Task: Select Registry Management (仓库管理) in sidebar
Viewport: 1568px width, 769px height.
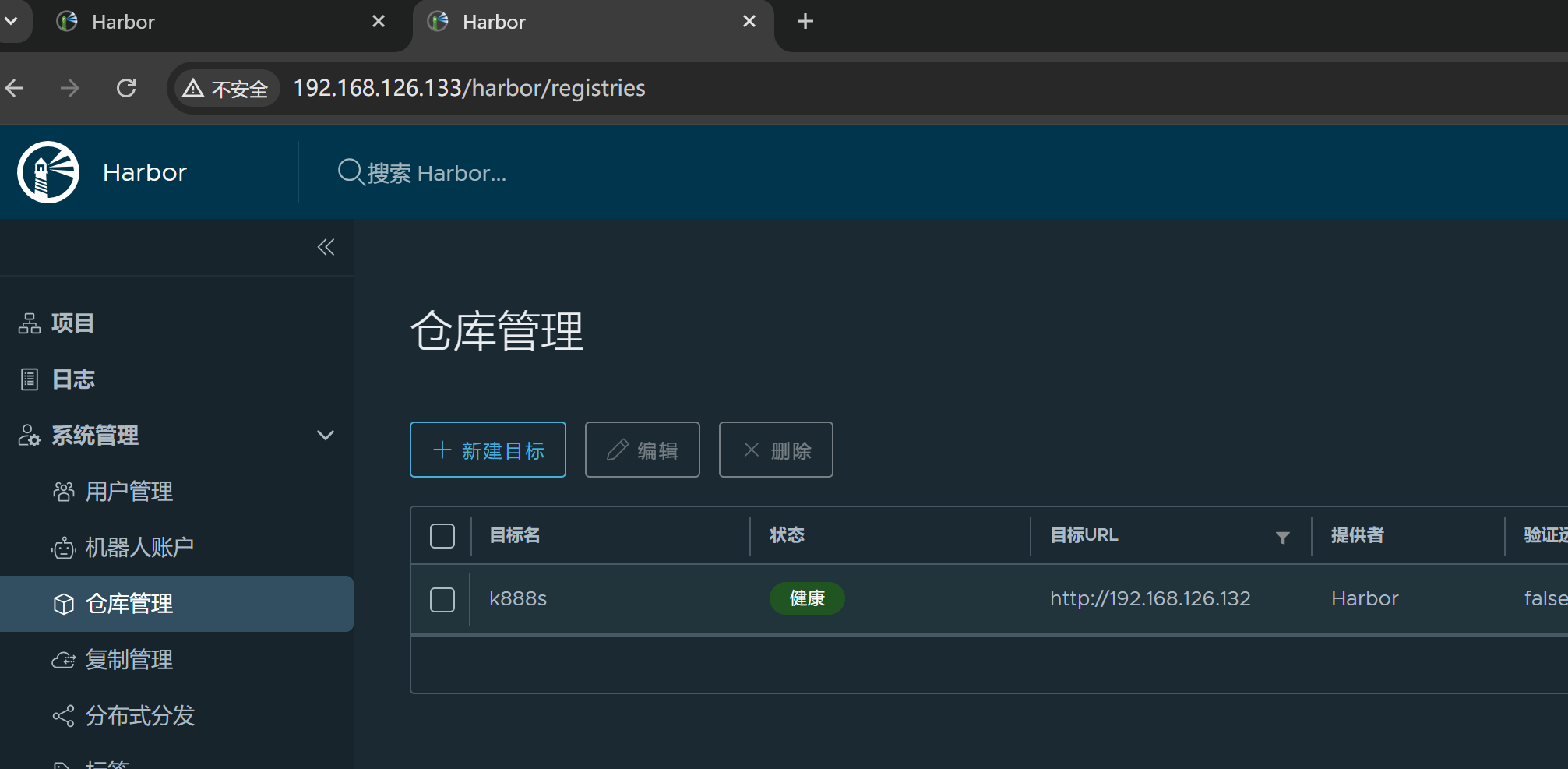Action: 129,604
